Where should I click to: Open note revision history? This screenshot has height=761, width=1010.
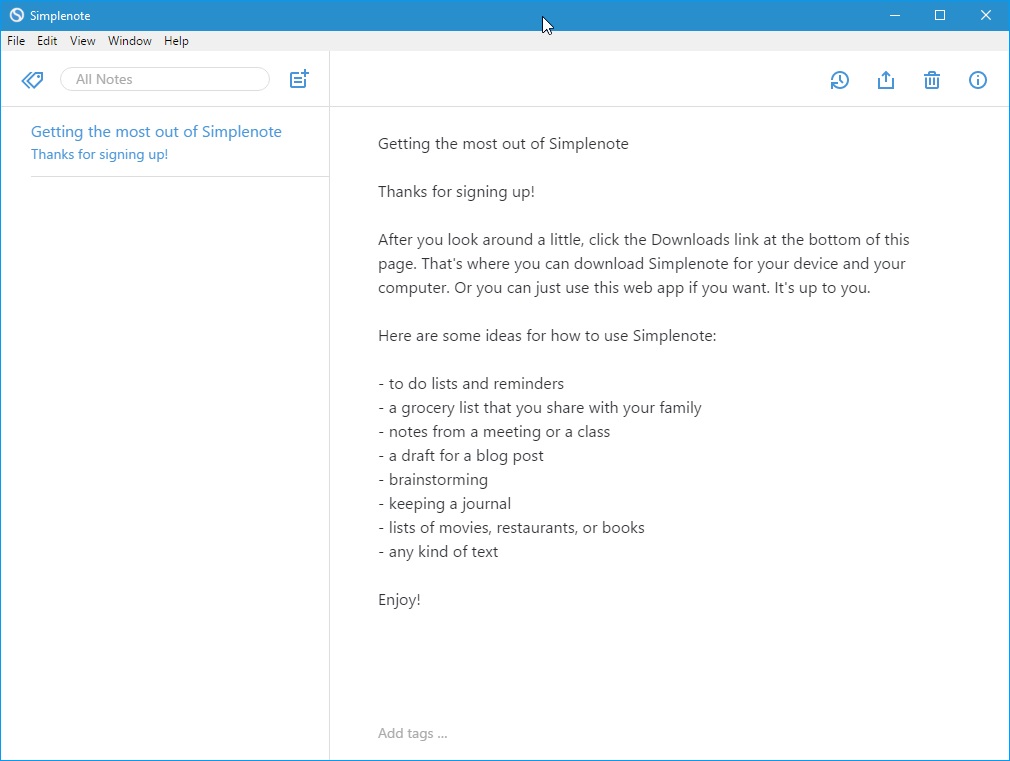pyautogui.click(x=839, y=81)
